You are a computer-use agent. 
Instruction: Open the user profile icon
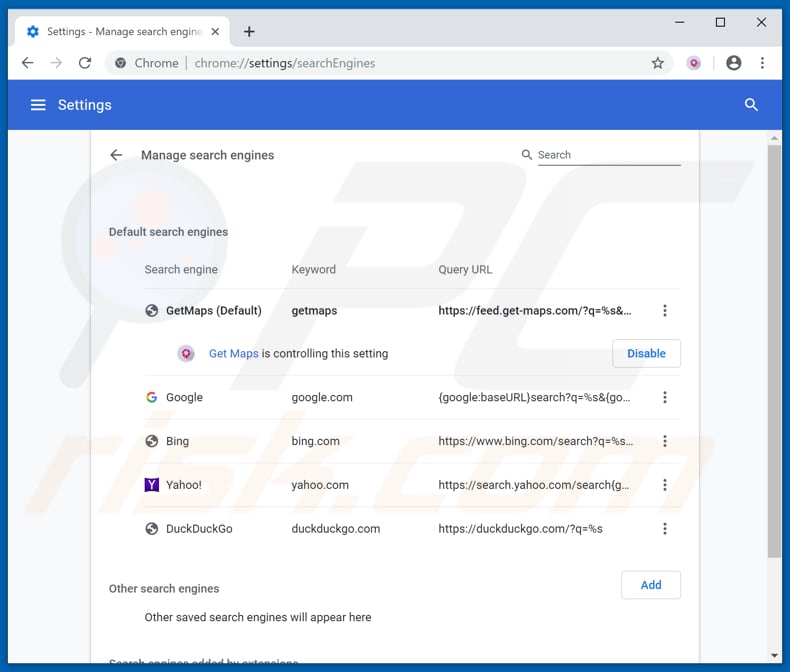point(734,63)
